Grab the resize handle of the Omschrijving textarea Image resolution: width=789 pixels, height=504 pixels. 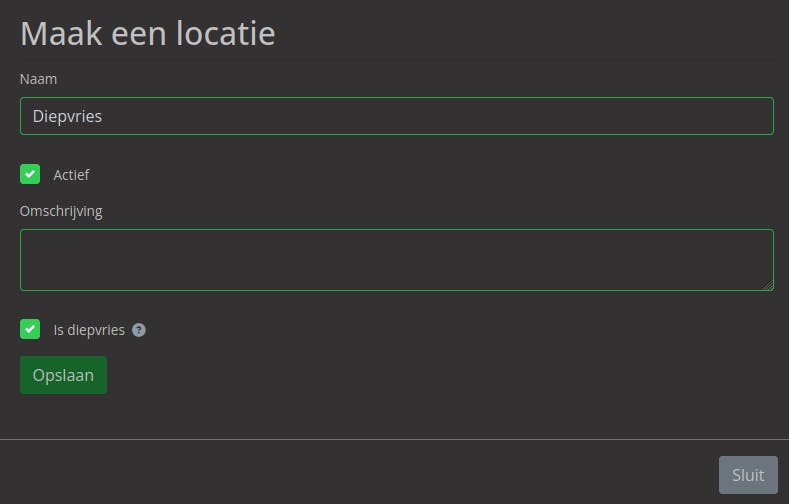[x=768, y=285]
